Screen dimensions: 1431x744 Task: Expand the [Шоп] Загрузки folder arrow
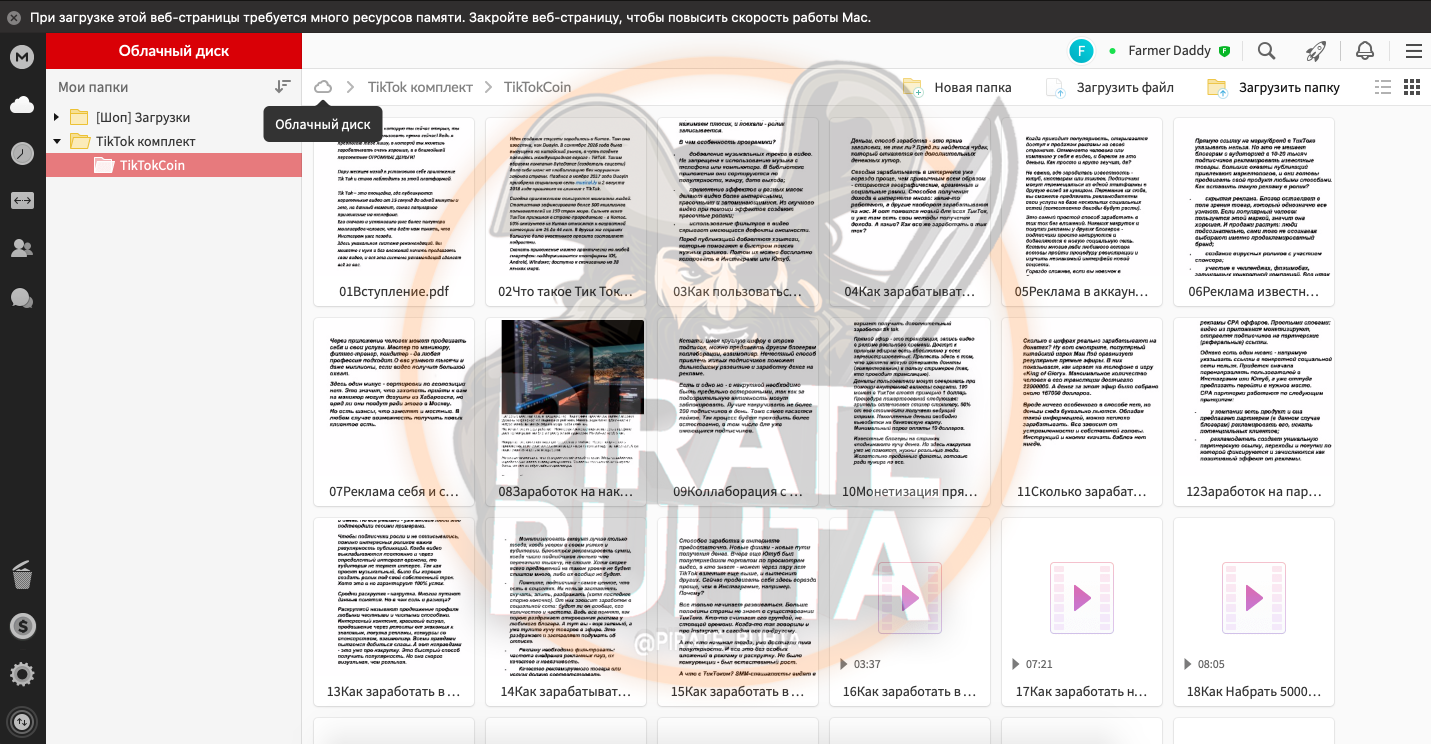pos(57,118)
